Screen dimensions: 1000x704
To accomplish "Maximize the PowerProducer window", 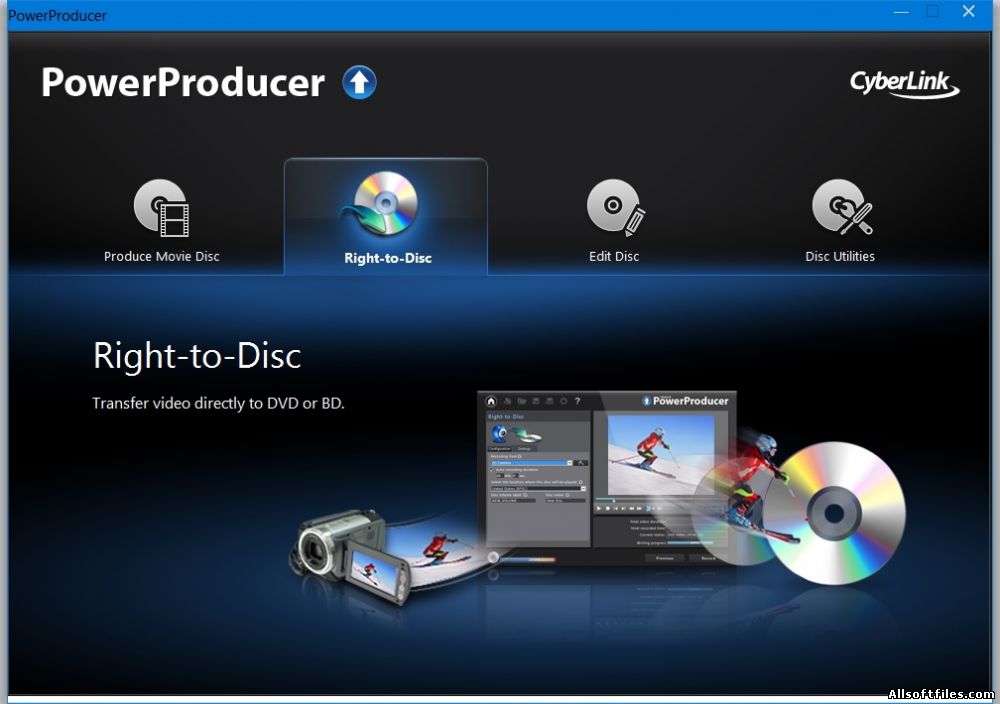I will tap(932, 11).
